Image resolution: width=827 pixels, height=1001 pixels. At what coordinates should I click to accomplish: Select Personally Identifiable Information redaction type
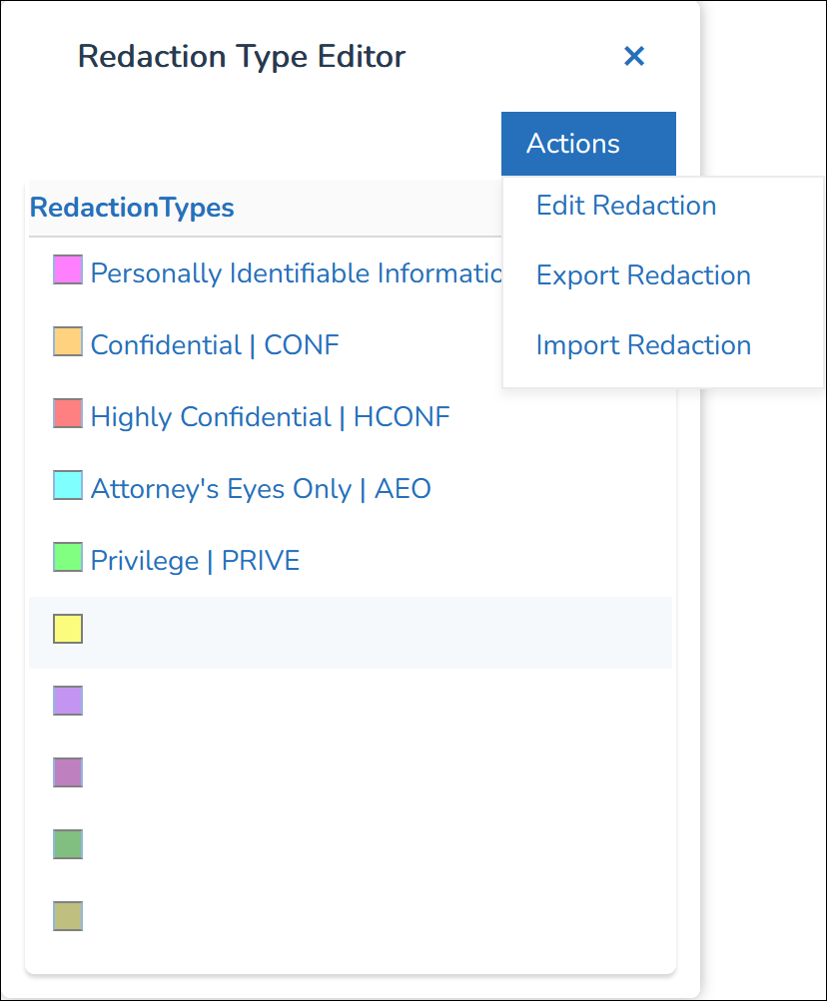(296, 273)
